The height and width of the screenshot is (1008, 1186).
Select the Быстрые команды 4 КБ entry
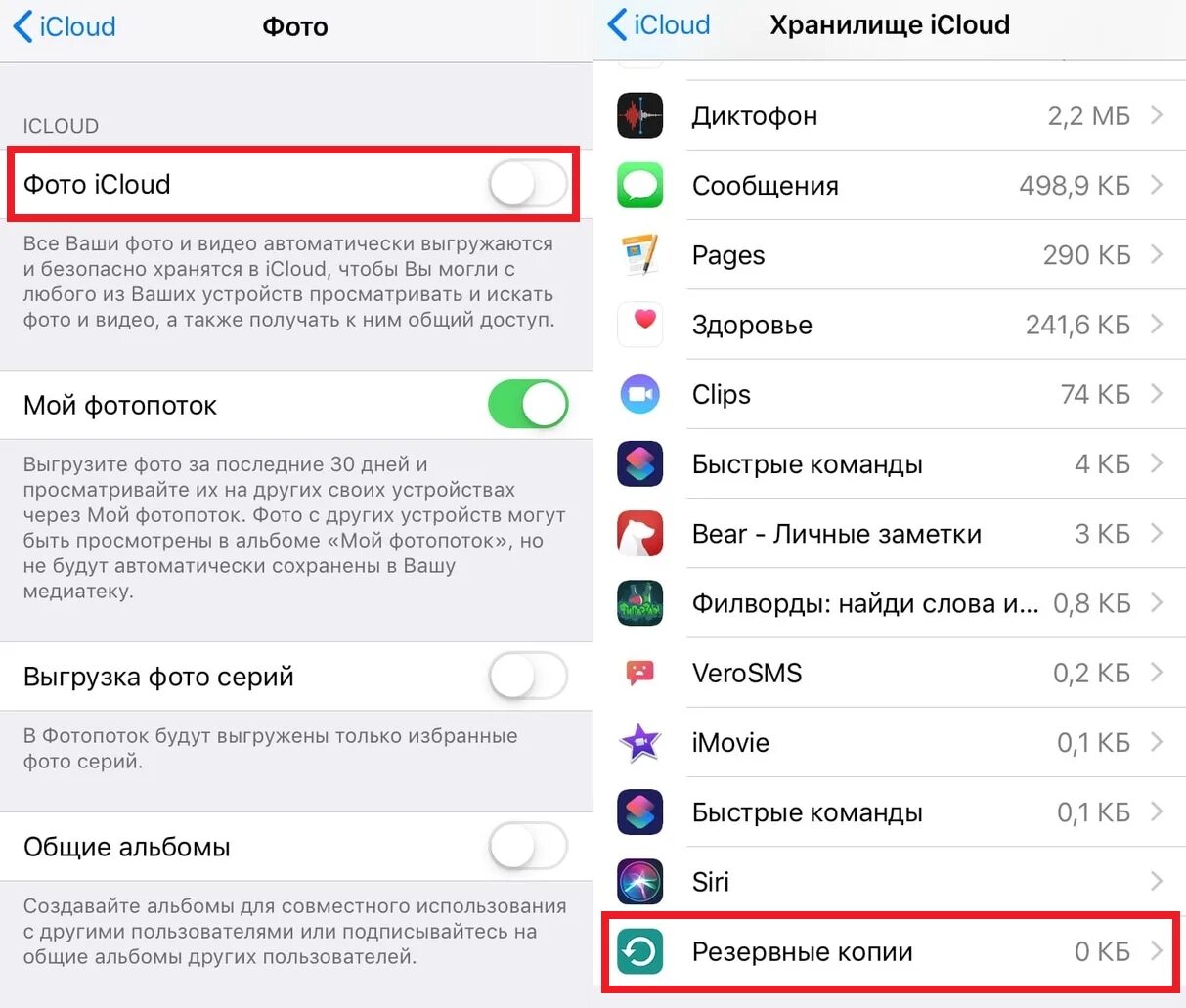coord(890,464)
